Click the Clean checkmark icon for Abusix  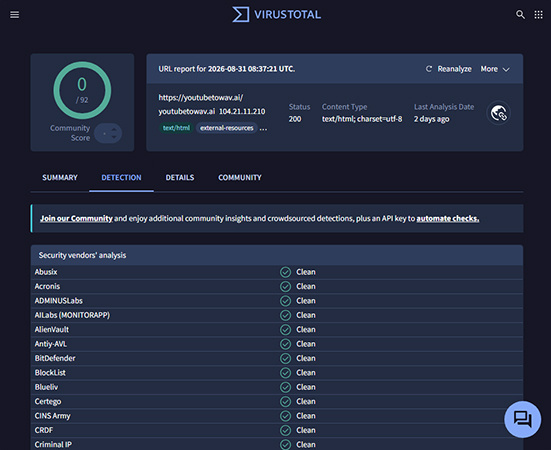click(285, 272)
